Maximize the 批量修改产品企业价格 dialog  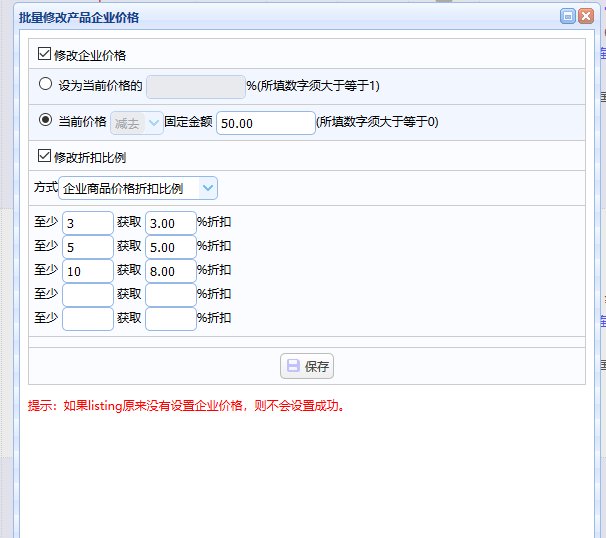click(568, 16)
